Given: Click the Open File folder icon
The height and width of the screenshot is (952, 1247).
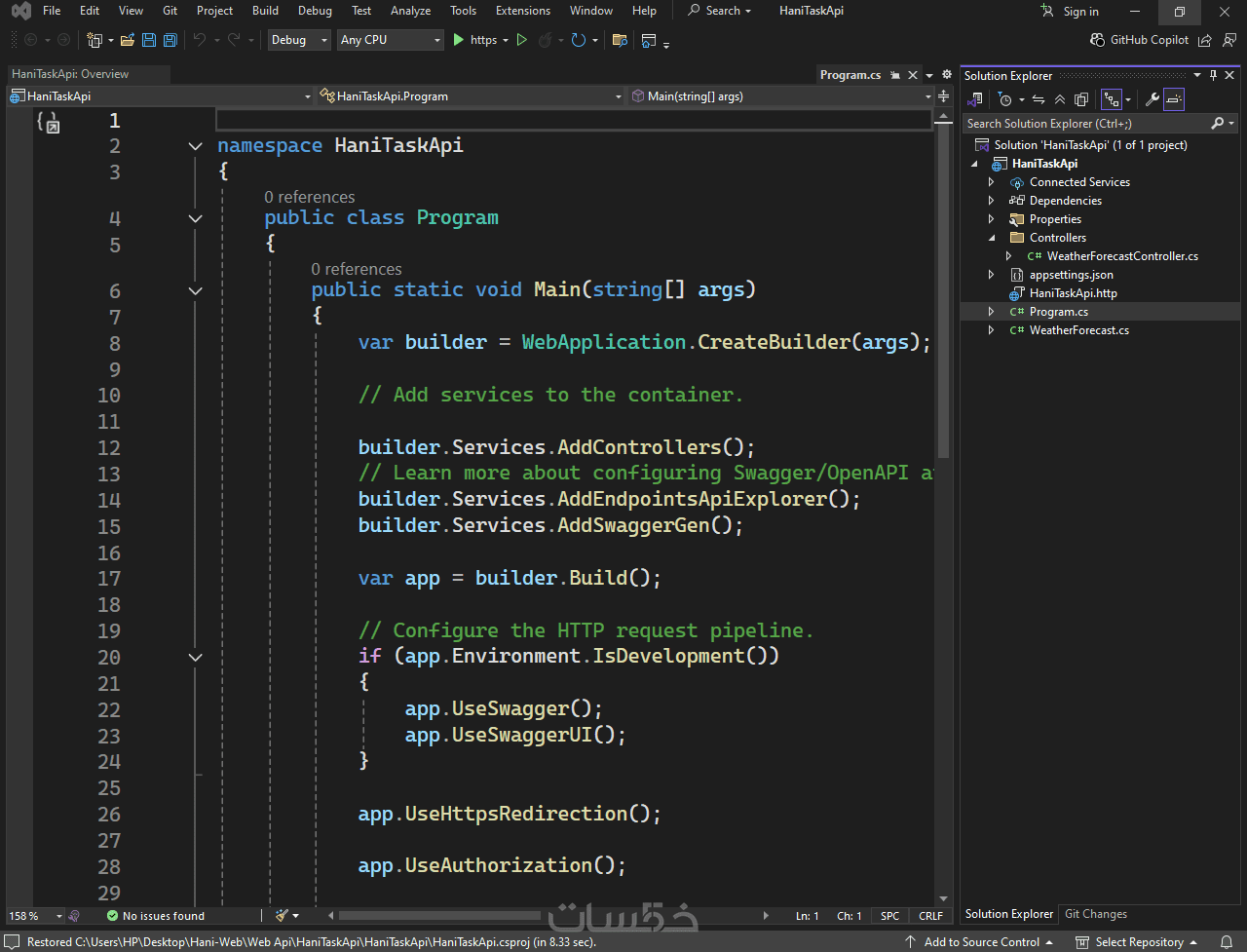Looking at the screenshot, I should [x=126, y=40].
